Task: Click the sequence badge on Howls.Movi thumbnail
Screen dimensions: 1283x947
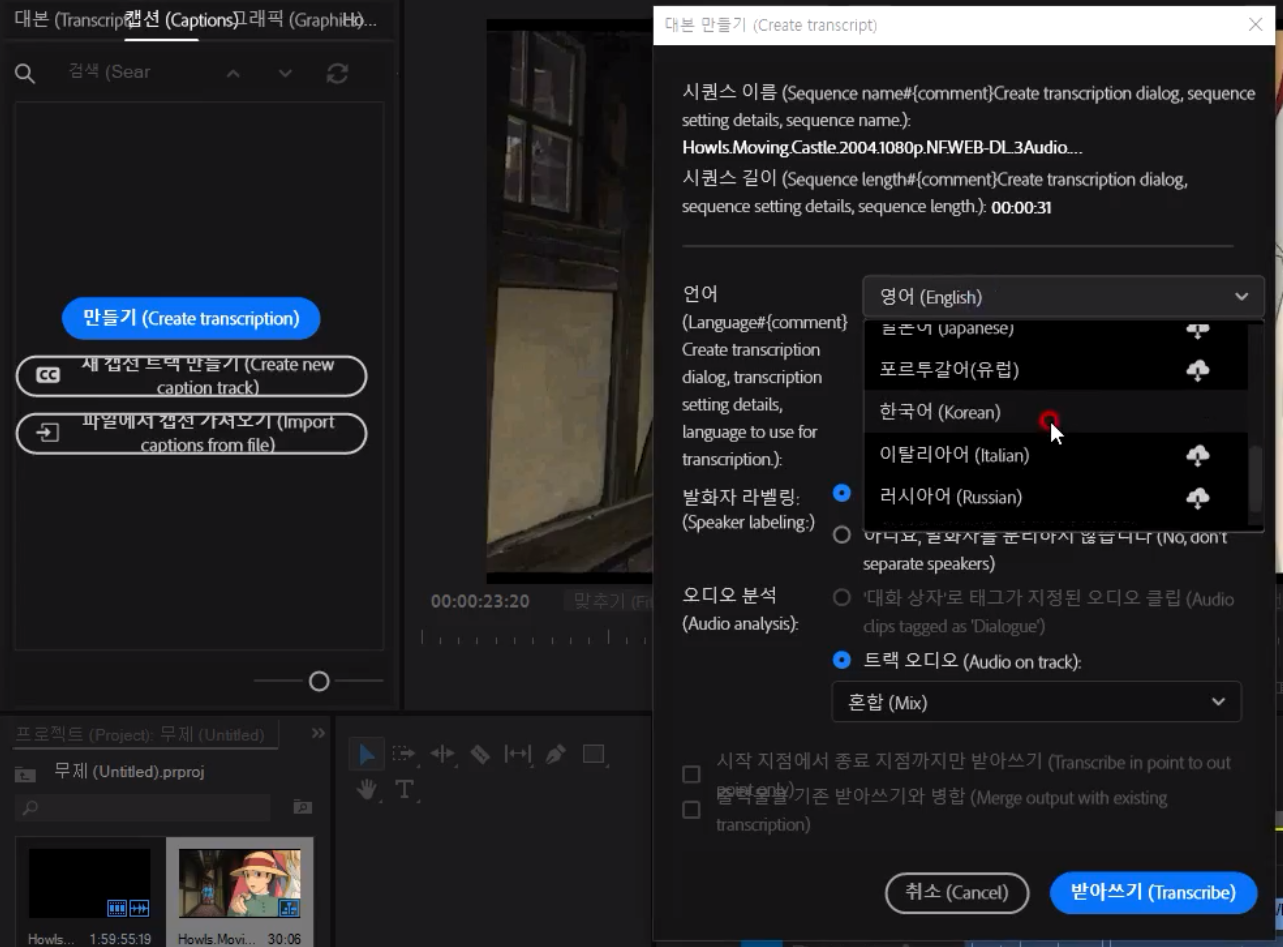Action: (x=289, y=908)
